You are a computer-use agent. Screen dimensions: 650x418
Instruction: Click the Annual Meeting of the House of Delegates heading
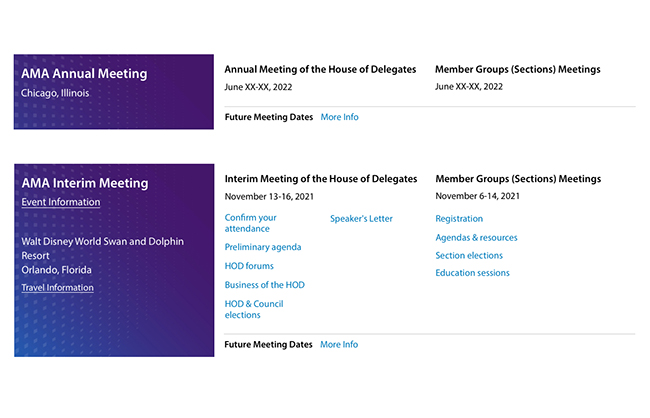point(320,70)
